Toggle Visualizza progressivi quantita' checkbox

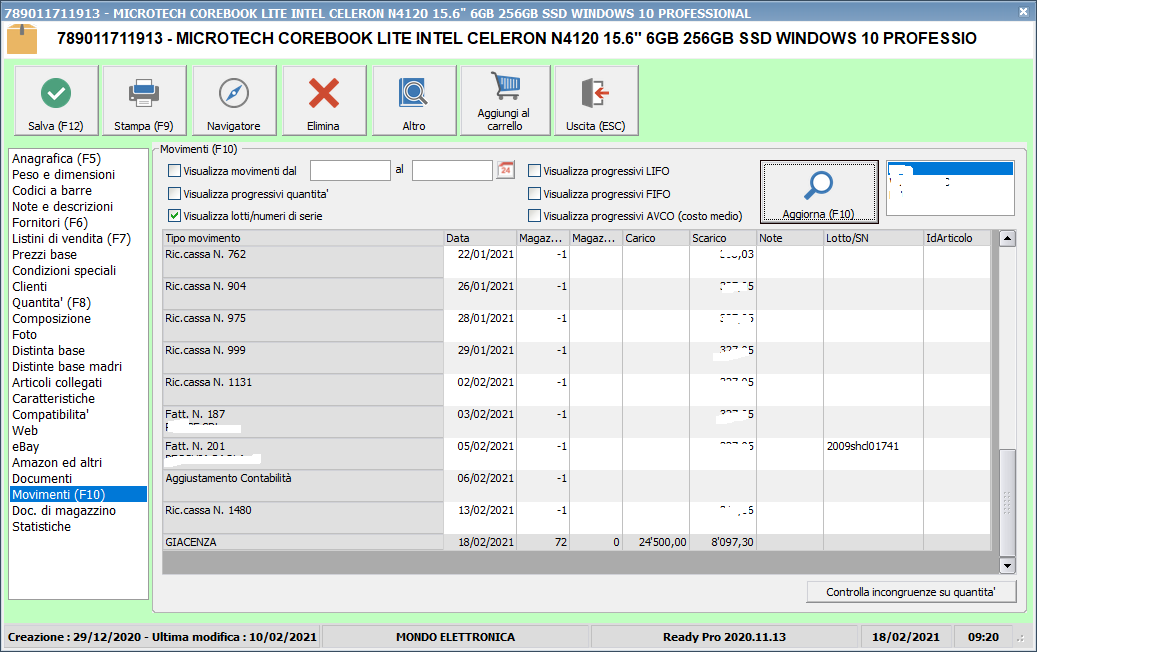(174, 193)
